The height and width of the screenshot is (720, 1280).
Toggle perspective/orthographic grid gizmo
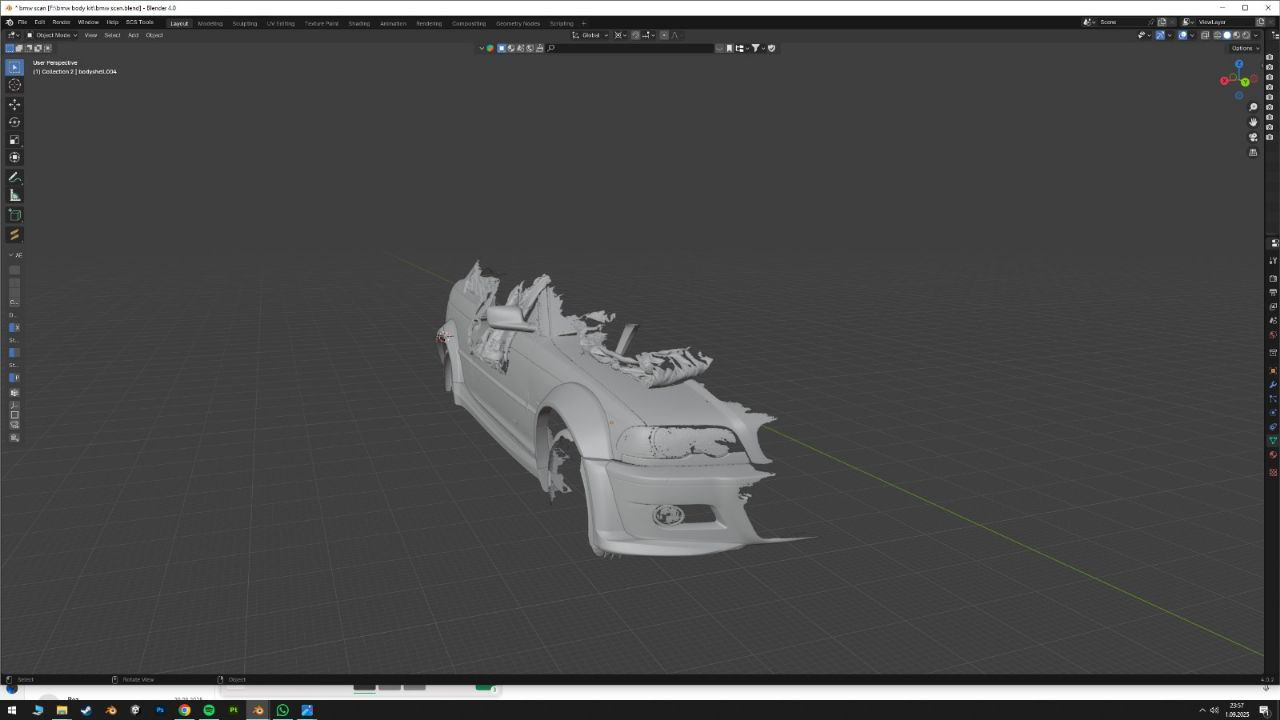1253,152
